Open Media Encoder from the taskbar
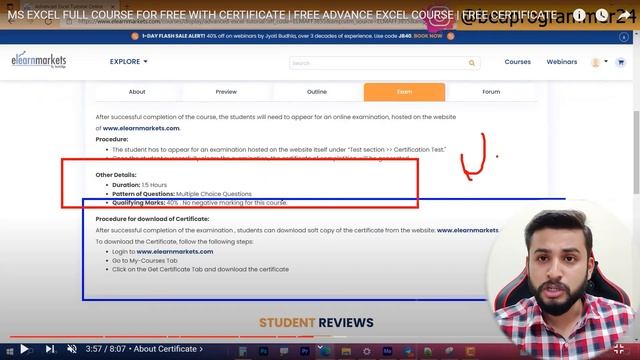 pyautogui.click(x=387, y=351)
